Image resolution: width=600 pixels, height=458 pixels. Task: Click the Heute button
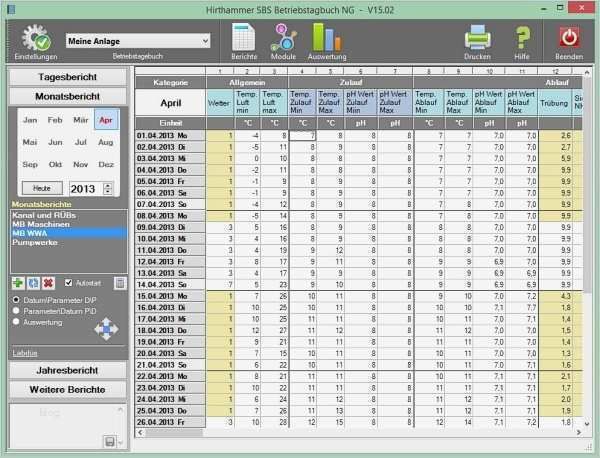(x=42, y=188)
